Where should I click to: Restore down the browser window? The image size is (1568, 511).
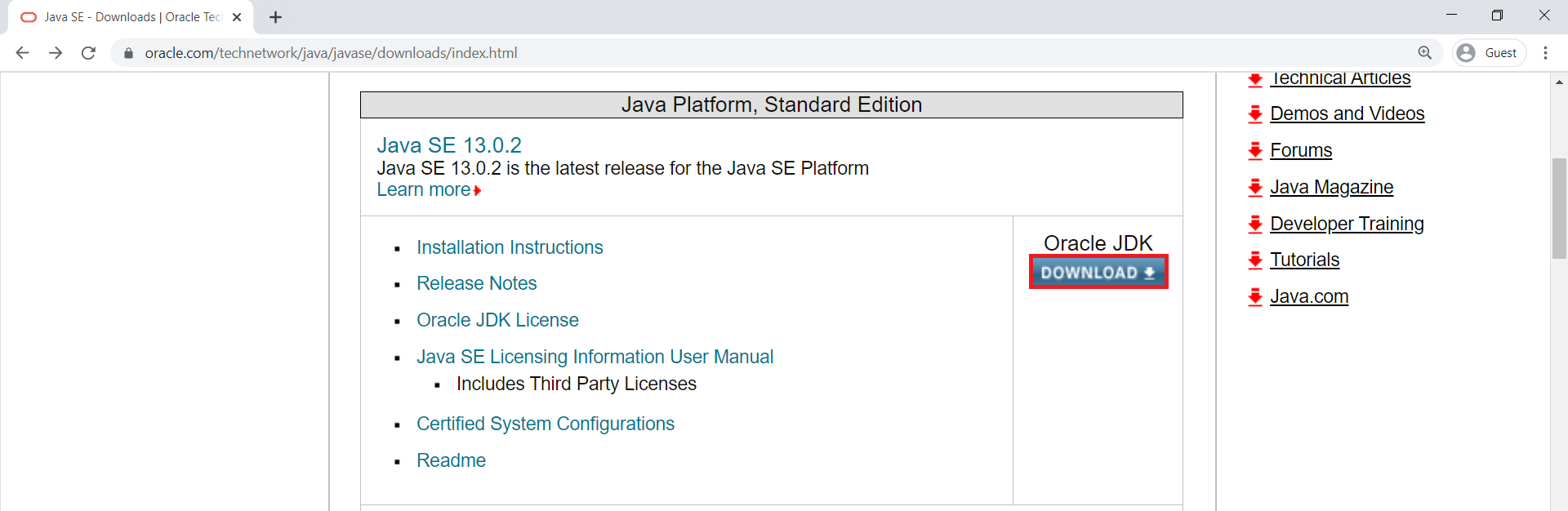[1497, 16]
